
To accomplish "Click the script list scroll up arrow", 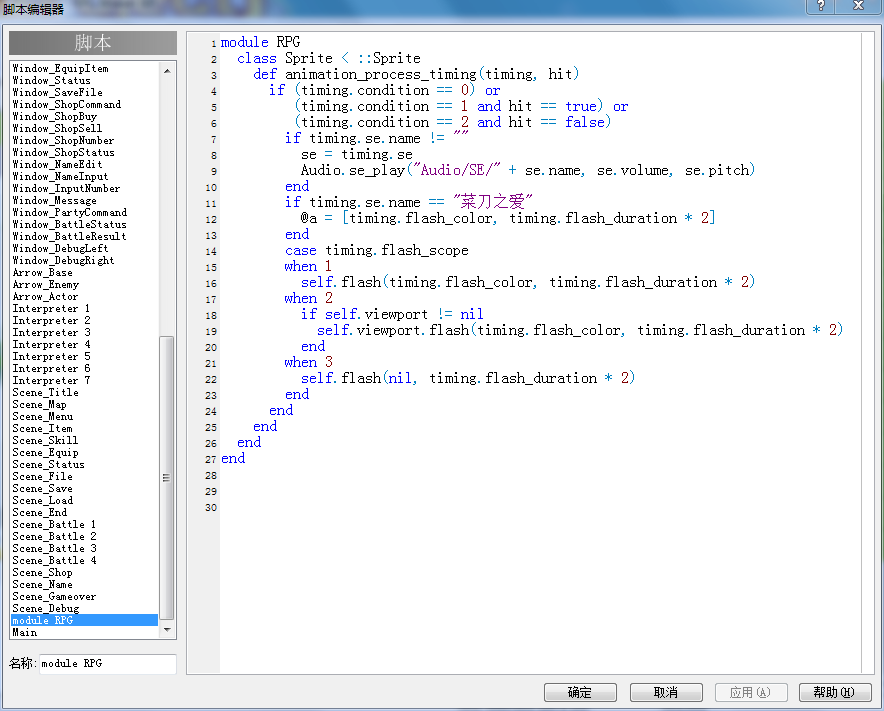I will click(167, 71).
